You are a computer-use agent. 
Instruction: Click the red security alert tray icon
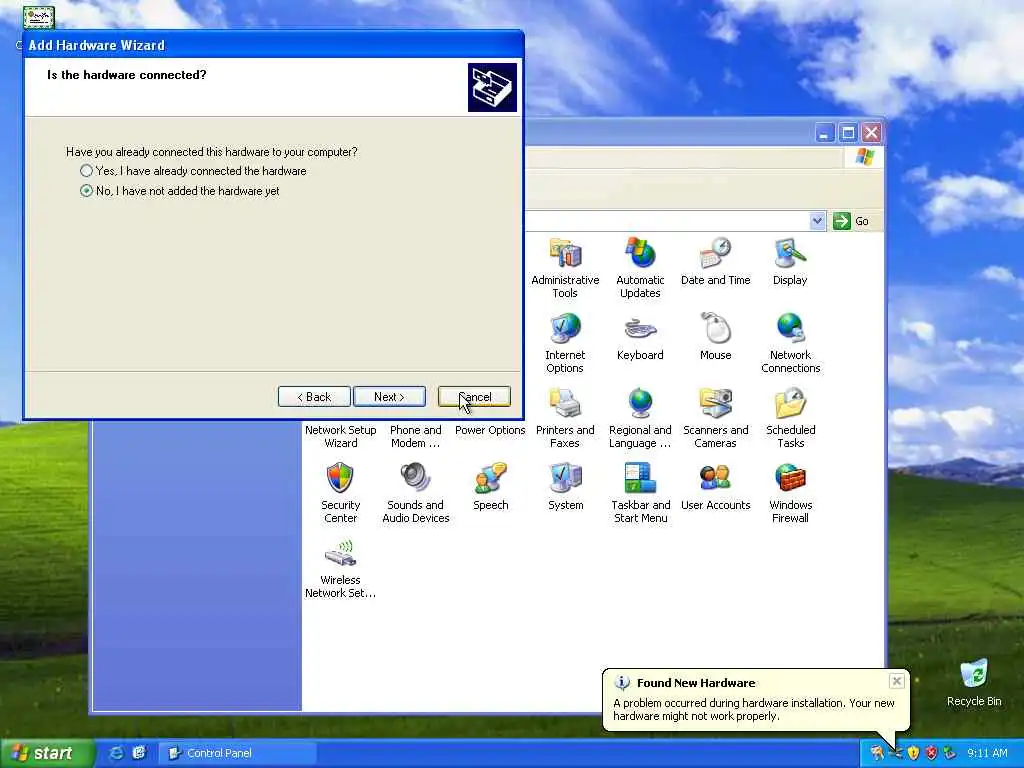(931, 753)
